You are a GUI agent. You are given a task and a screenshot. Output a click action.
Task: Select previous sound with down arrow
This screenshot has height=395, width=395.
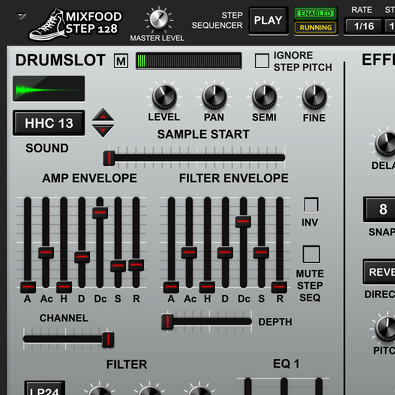point(103,130)
